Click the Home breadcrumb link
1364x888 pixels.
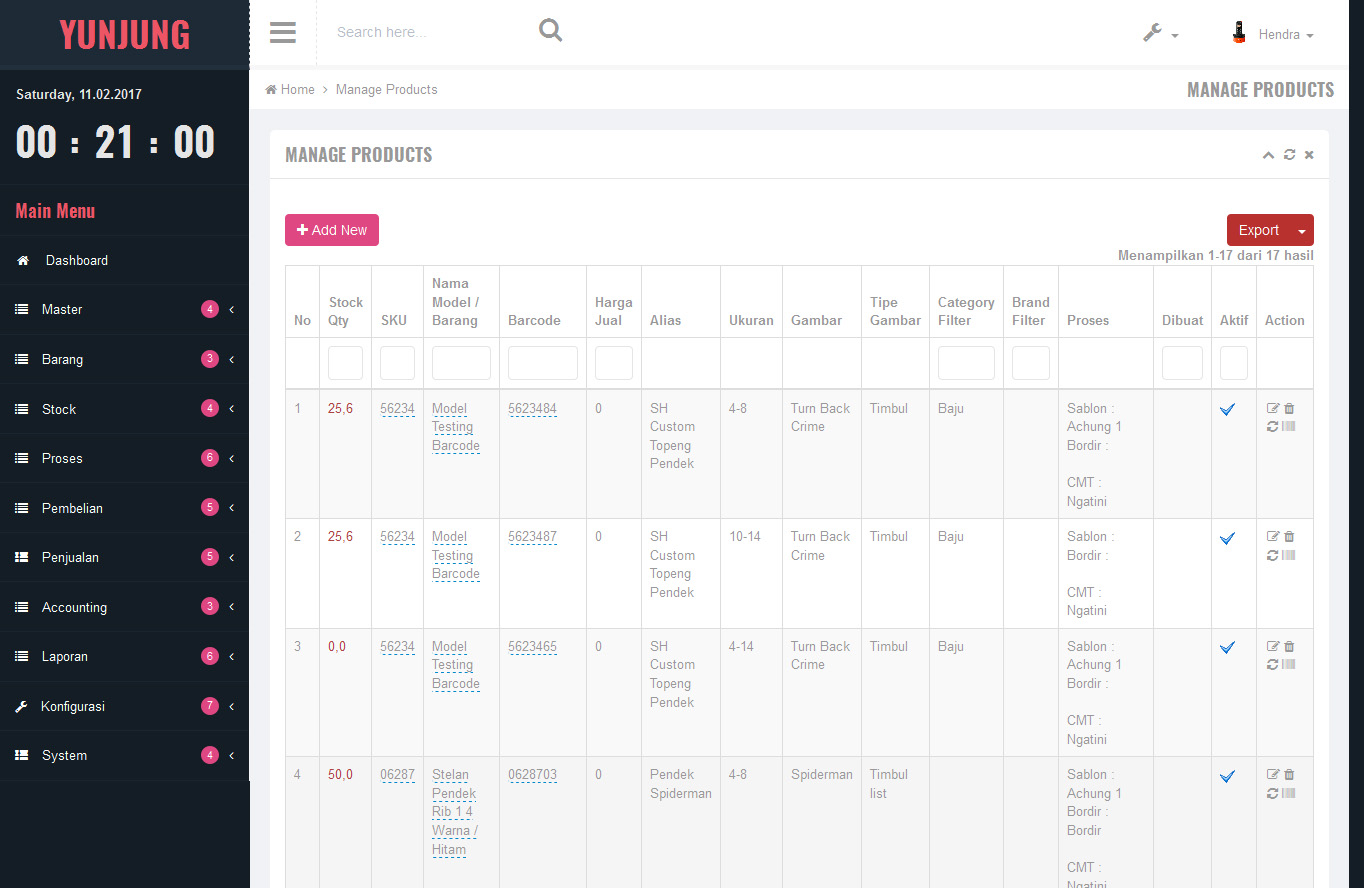(x=290, y=90)
